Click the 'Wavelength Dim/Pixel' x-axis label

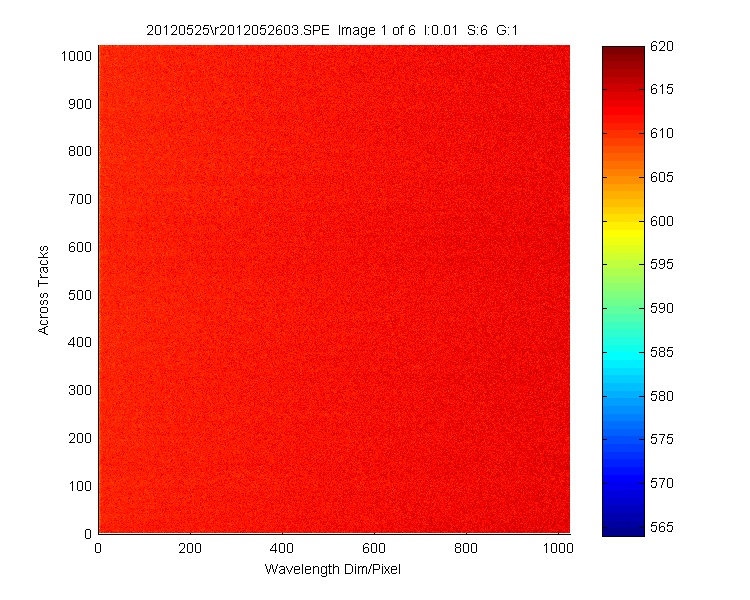click(332, 569)
